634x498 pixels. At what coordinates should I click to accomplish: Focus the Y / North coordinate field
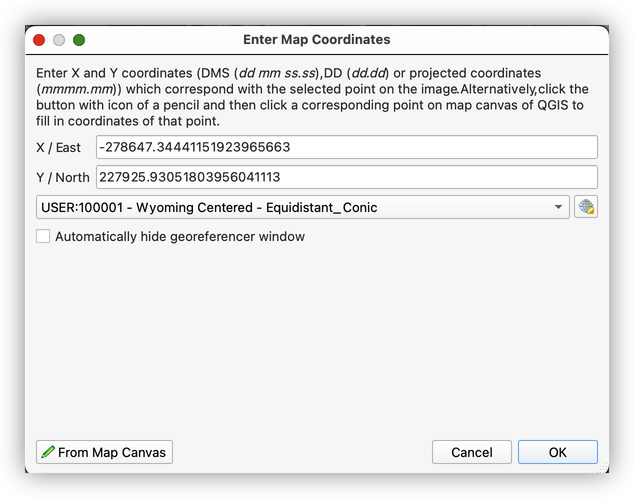tap(346, 178)
